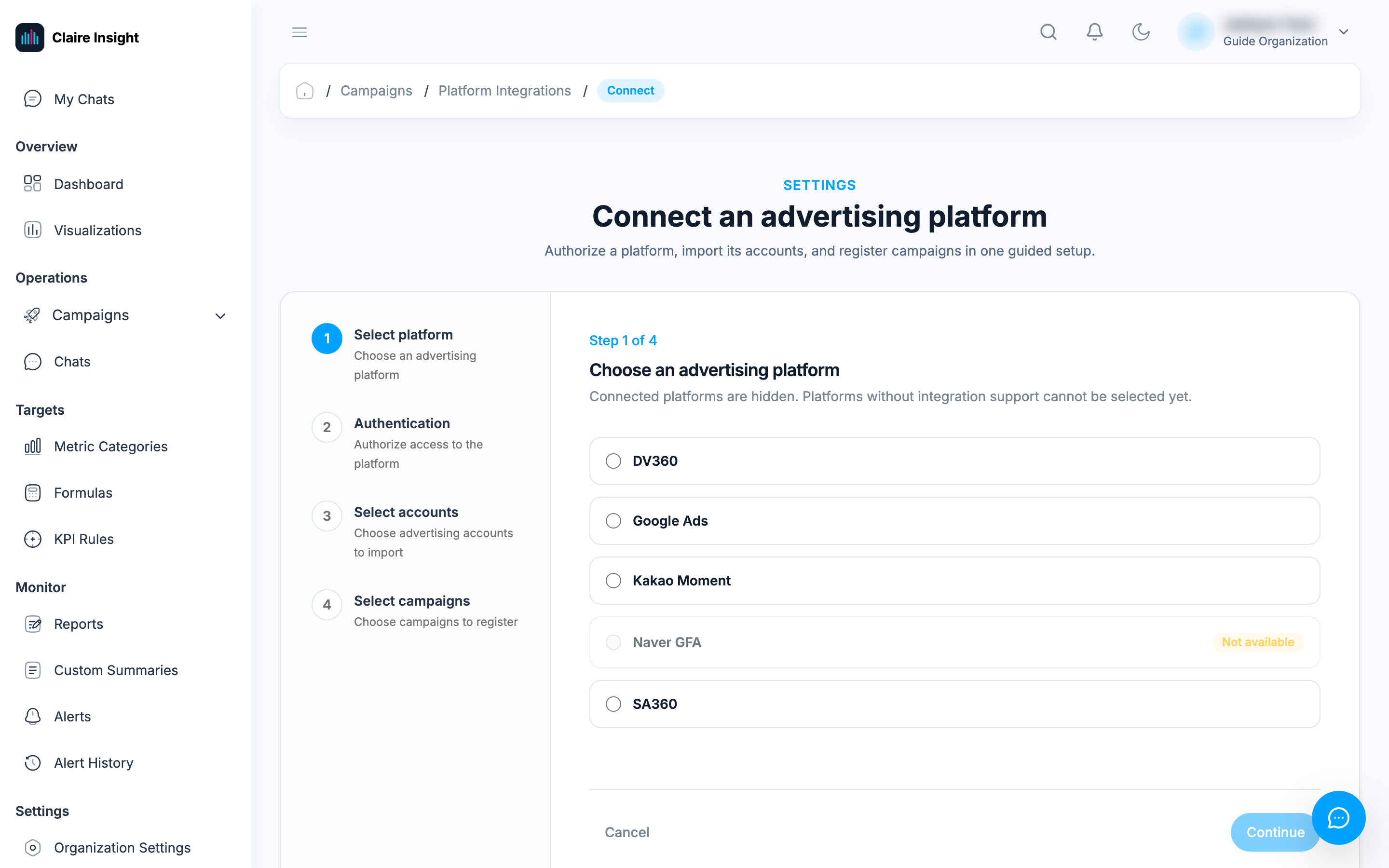Select the Google Ads radio button
The width and height of the screenshot is (1389, 868).
pos(613,521)
